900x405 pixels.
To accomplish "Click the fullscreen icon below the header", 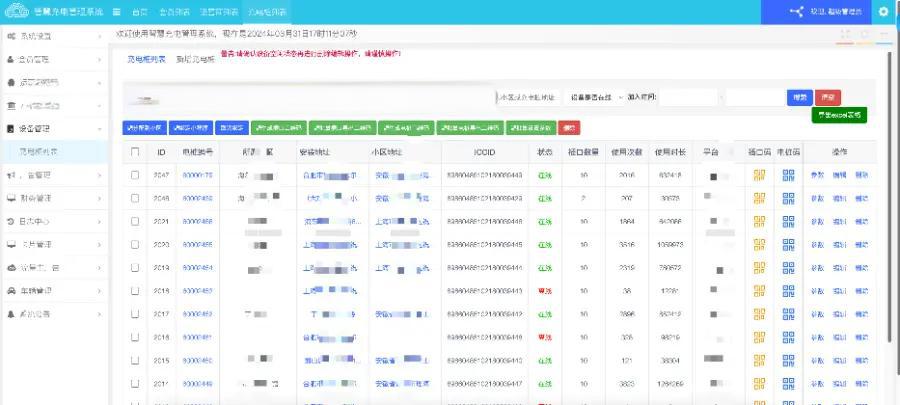I will click(x=846, y=33).
